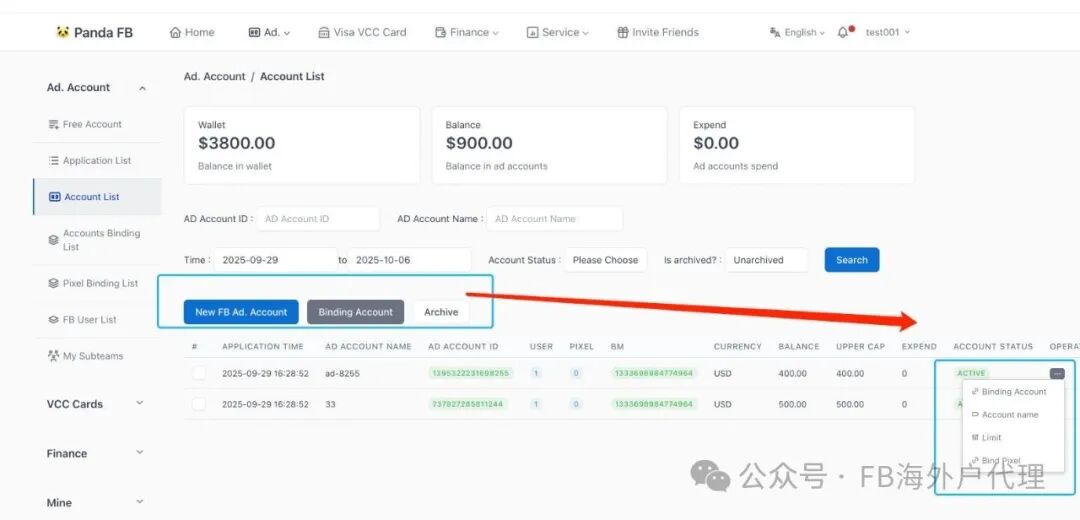The width and height of the screenshot is (1080, 520).
Task: Click the gray Binding Account button
Action: tap(355, 312)
